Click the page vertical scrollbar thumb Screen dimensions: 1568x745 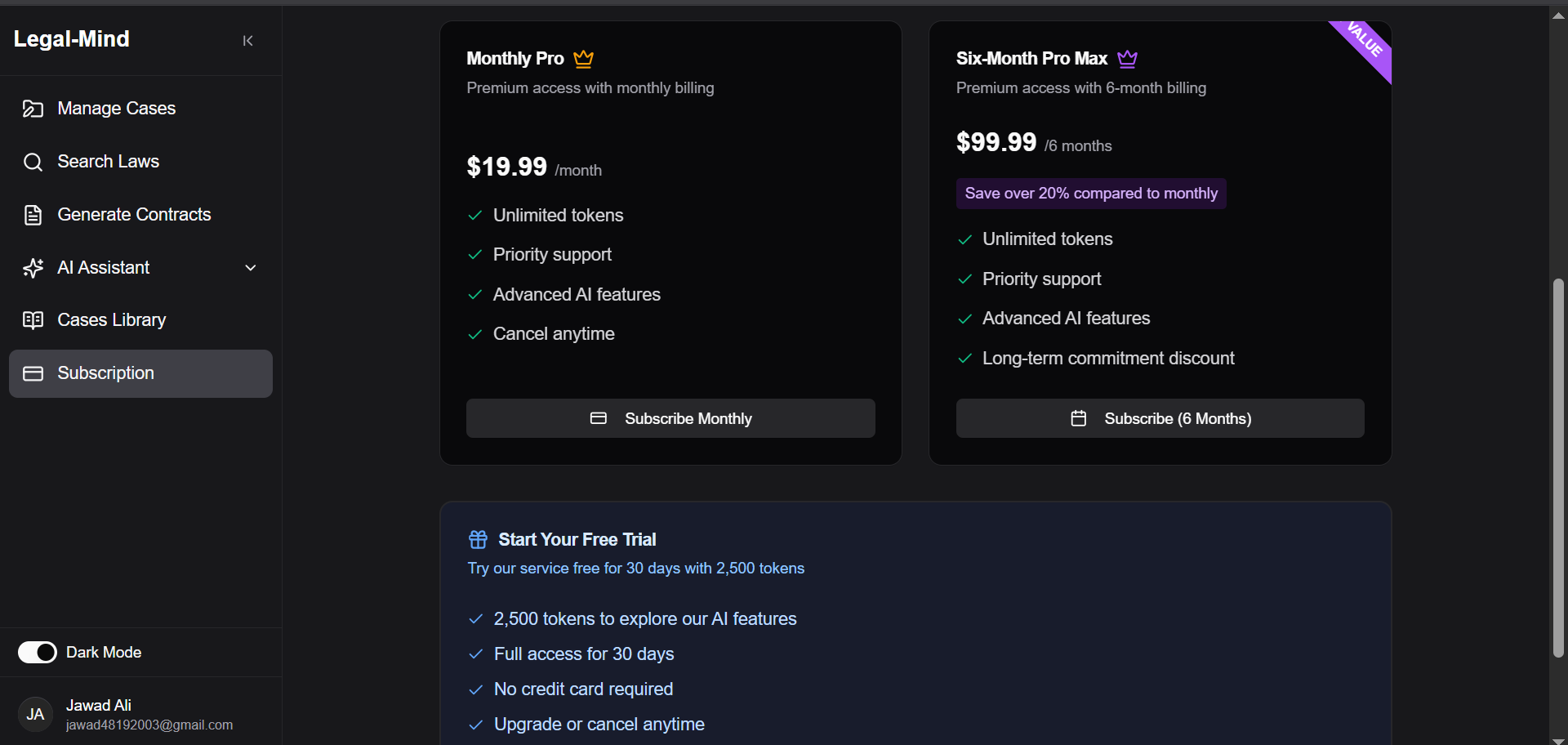(x=1558, y=468)
